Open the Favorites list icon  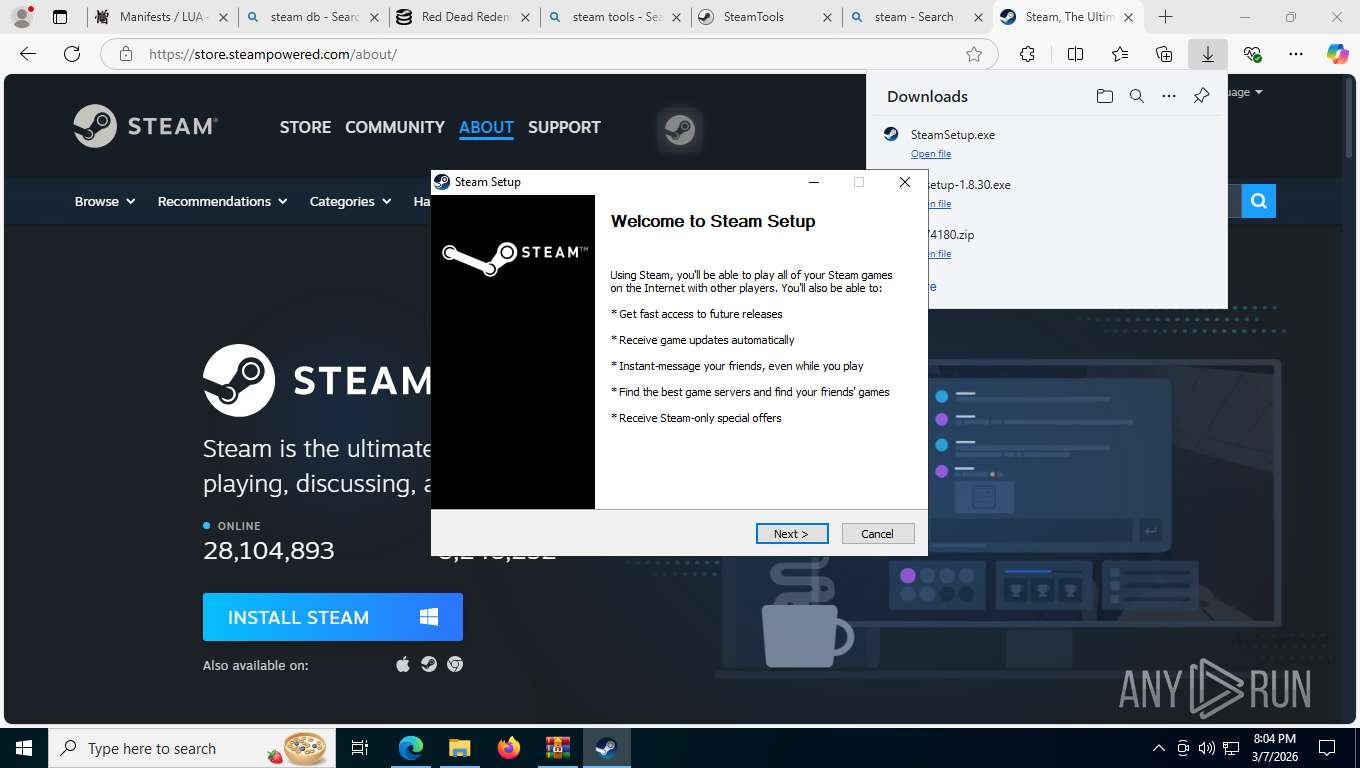pyautogui.click(x=1120, y=54)
